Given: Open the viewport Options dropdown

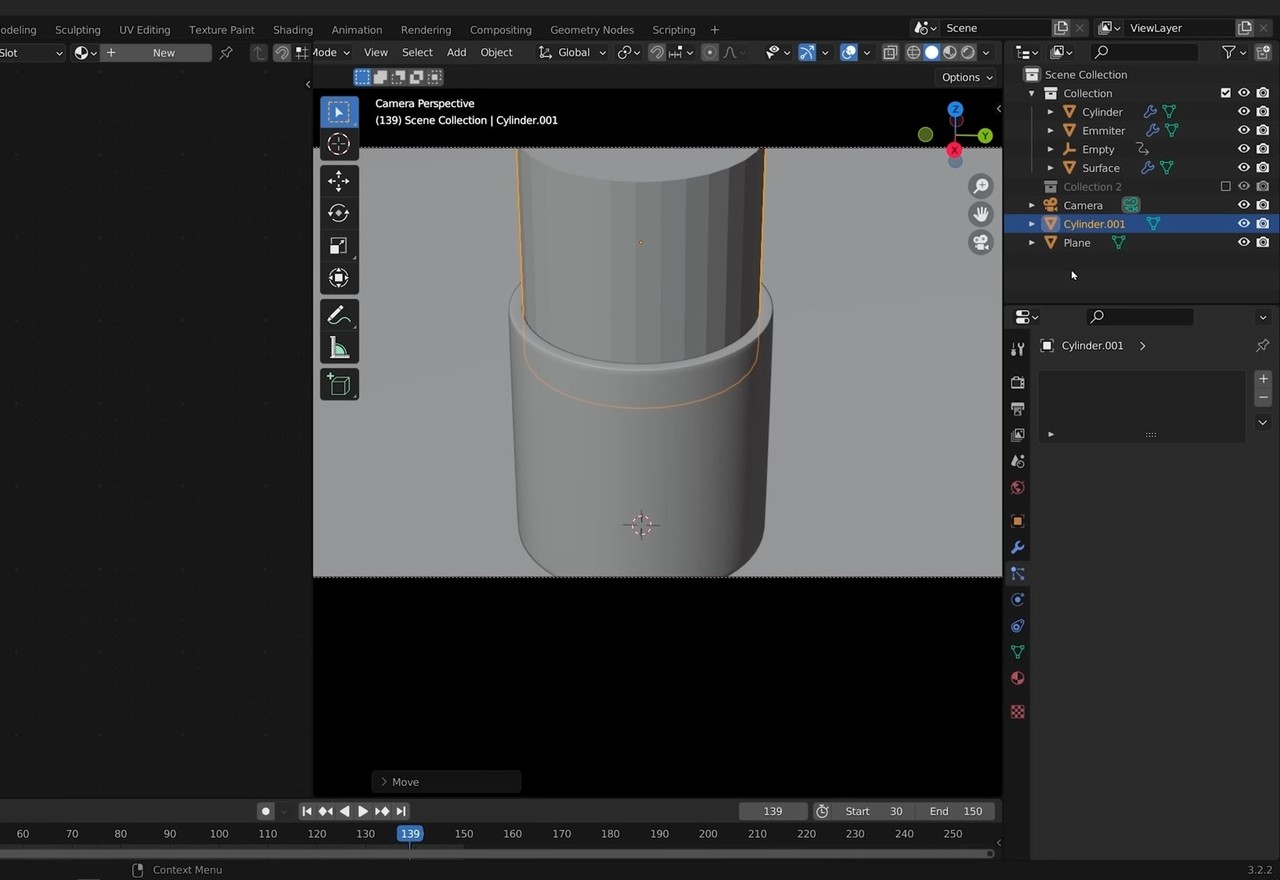Looking at the screenshot, I should point(966,77).
